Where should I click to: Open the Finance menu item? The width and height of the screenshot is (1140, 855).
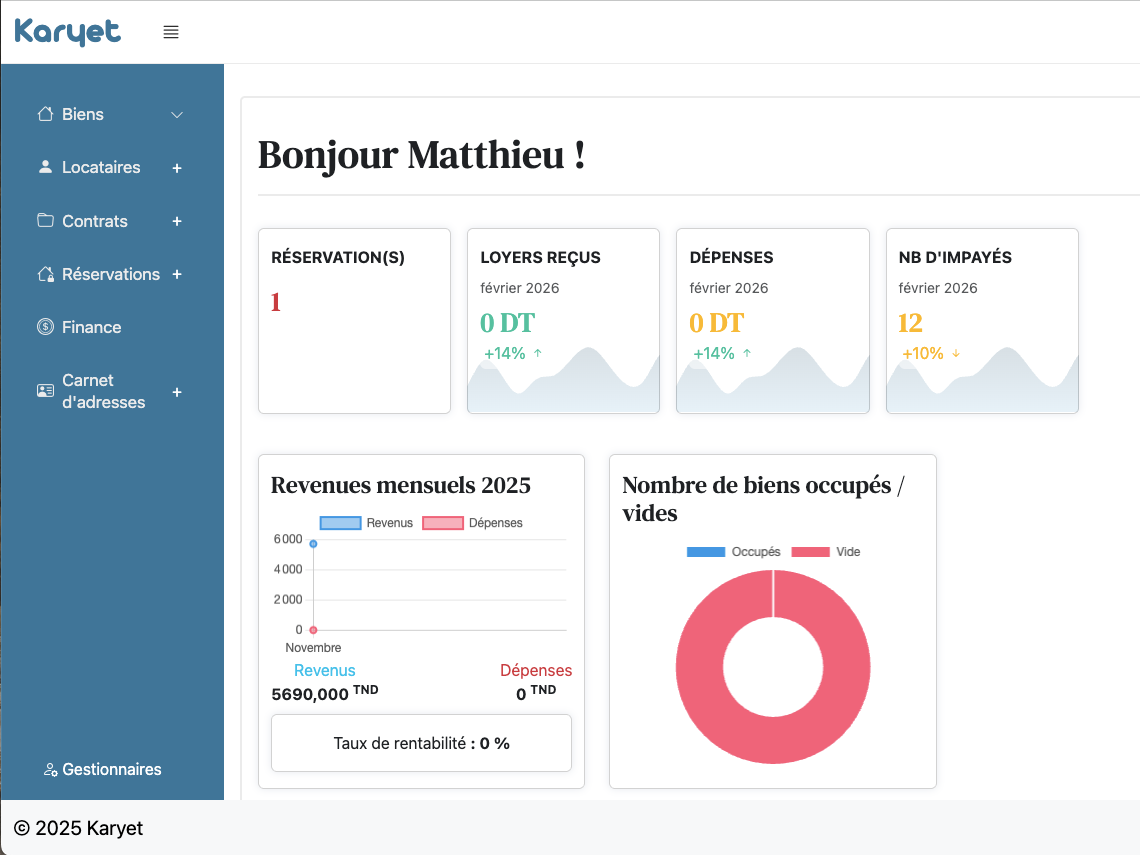[x=91, y=327]
